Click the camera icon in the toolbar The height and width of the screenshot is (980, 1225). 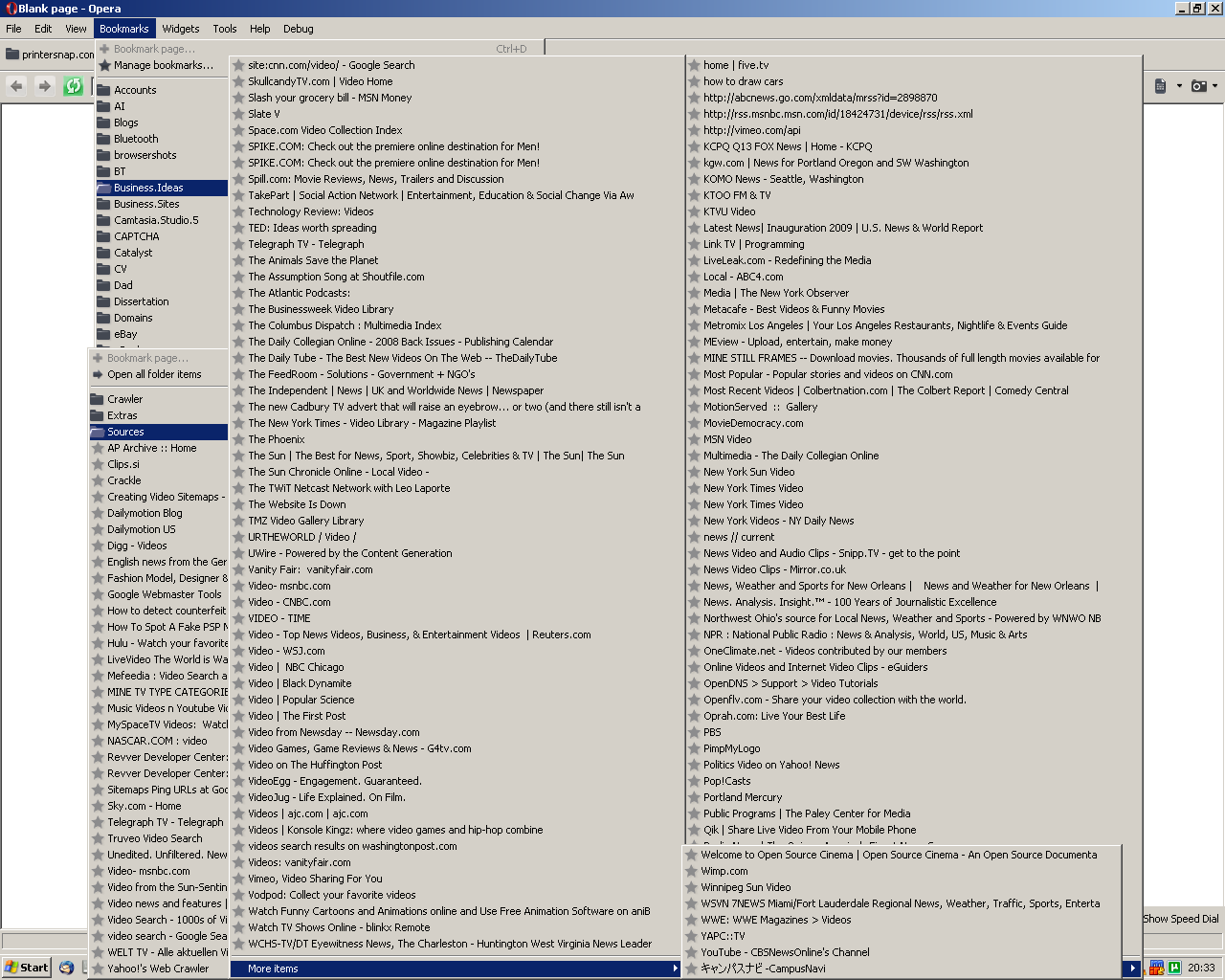click(x=1198, y=86)
